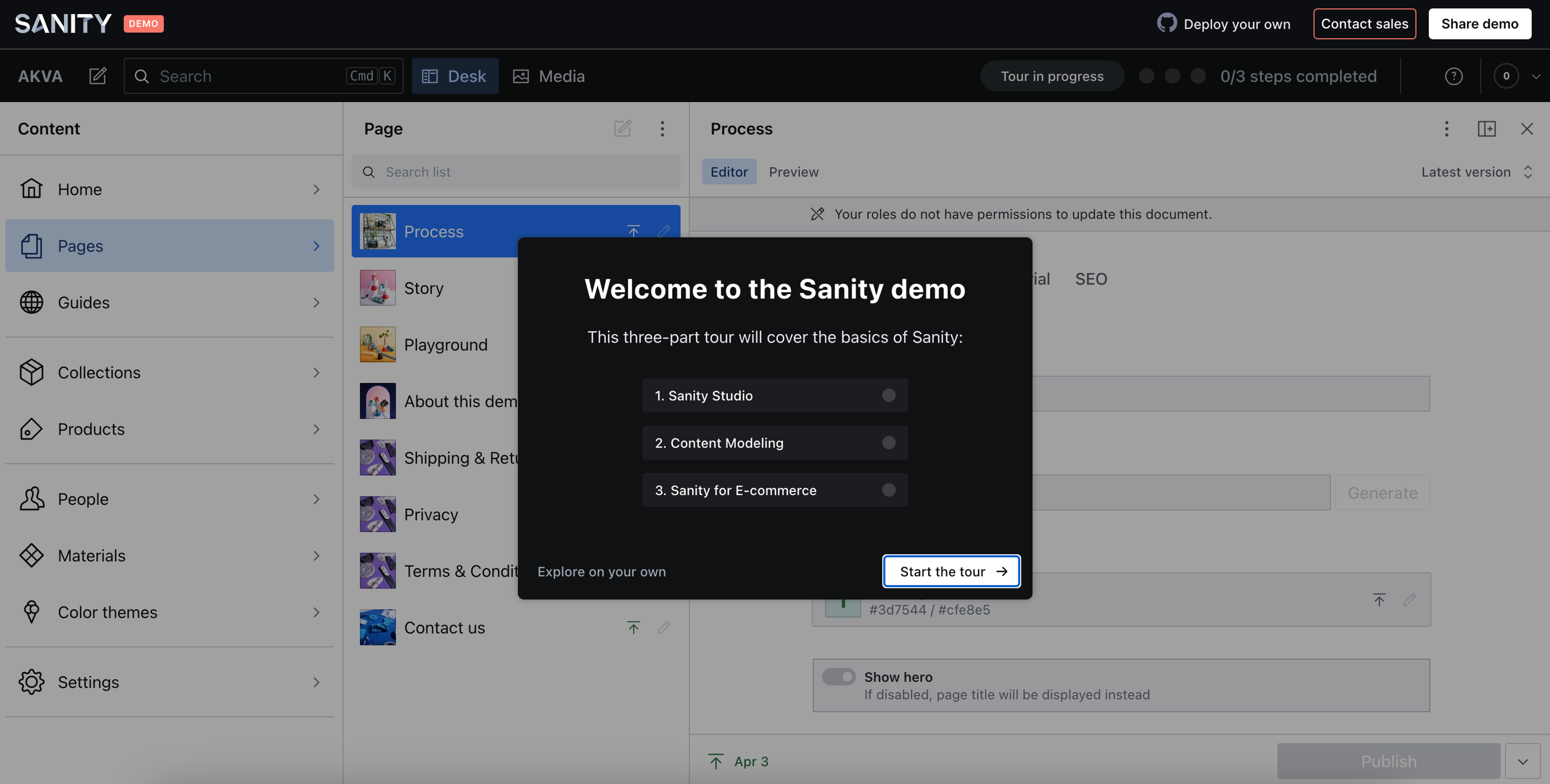Click the help question mark icon
The height and width of the screenshot is (784, 1550).
(x=1455, y=76)
